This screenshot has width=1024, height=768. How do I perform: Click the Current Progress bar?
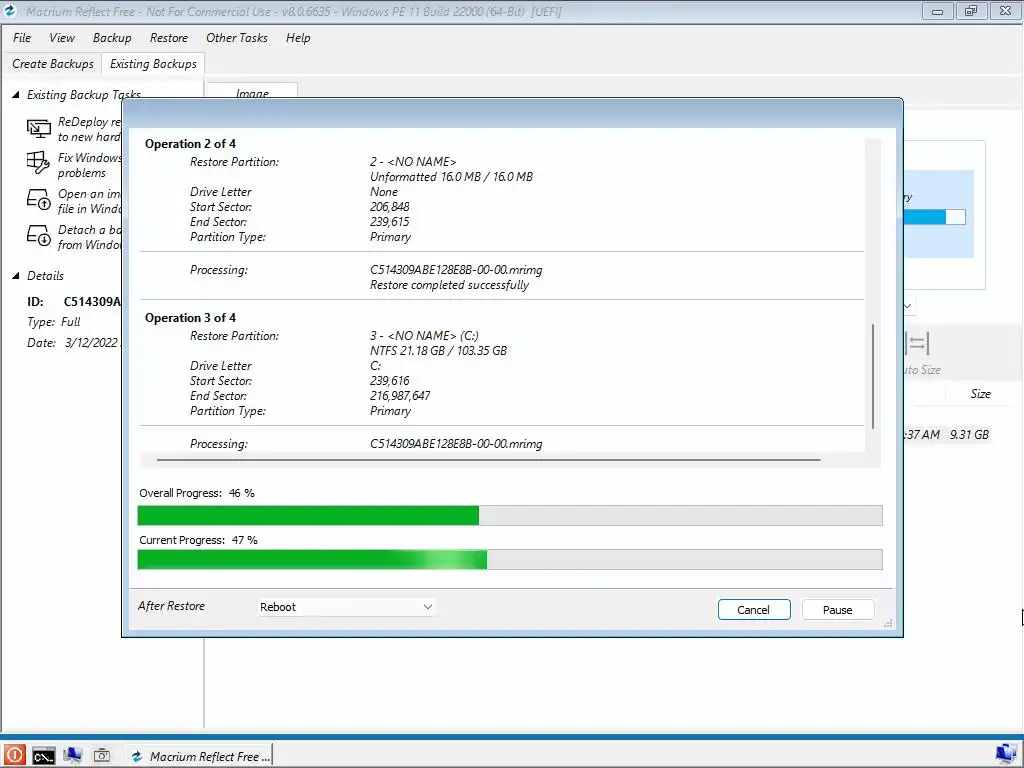[x=510, y=560]
